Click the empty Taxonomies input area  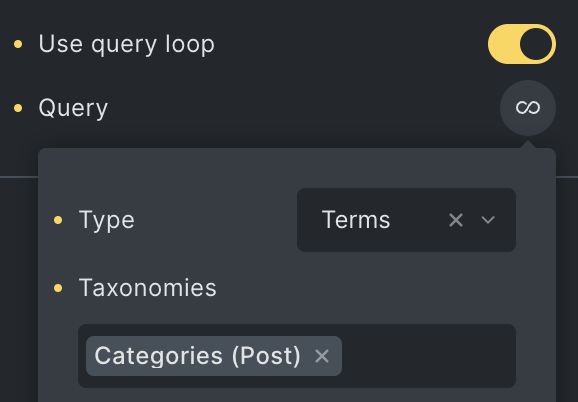[428, 356]
